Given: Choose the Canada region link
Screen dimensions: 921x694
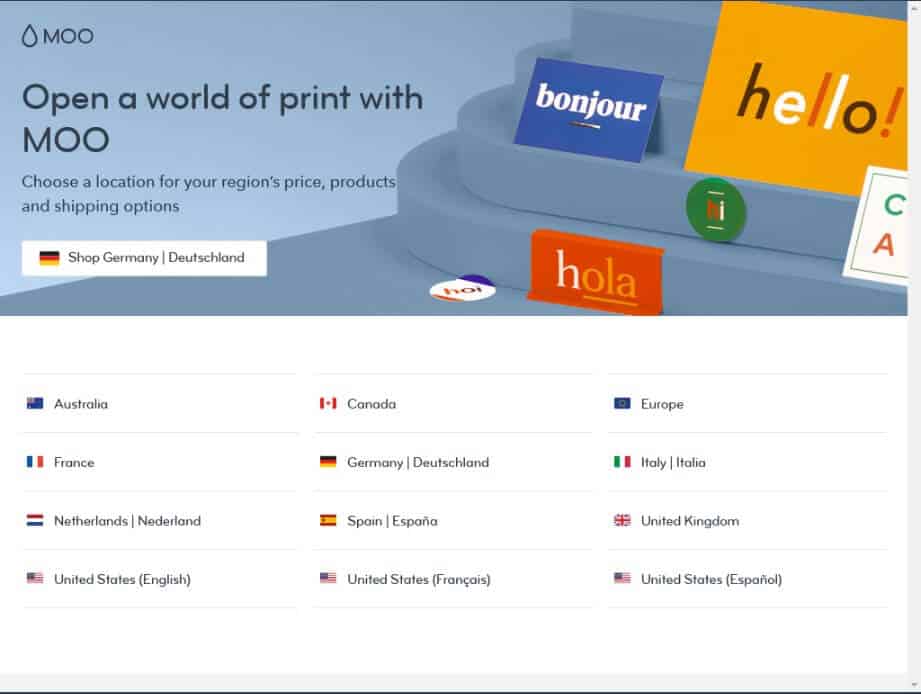Looking at the screenshot, I should [371, 404].
